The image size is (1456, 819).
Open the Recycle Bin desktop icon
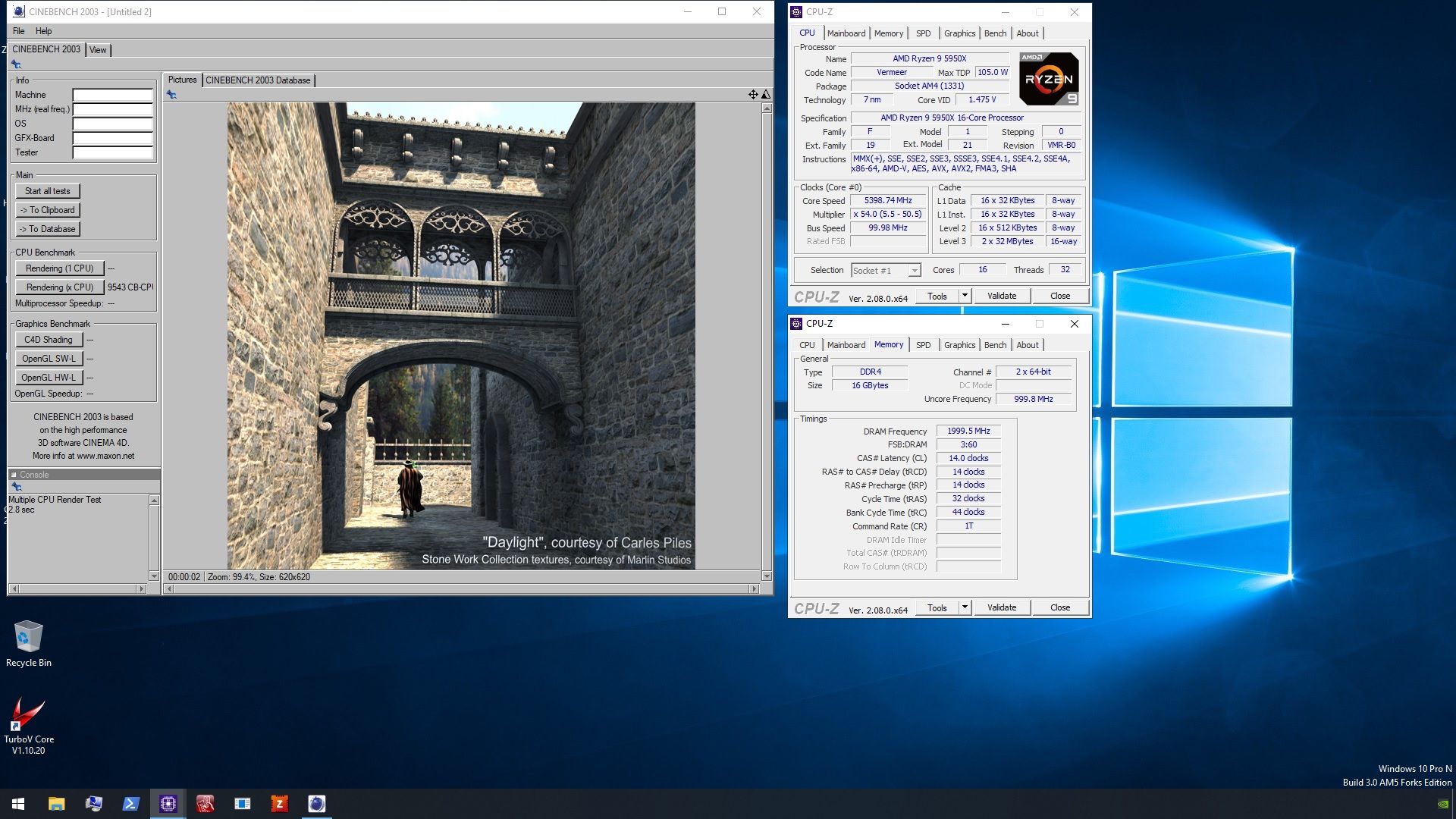[x=29, y=644]
